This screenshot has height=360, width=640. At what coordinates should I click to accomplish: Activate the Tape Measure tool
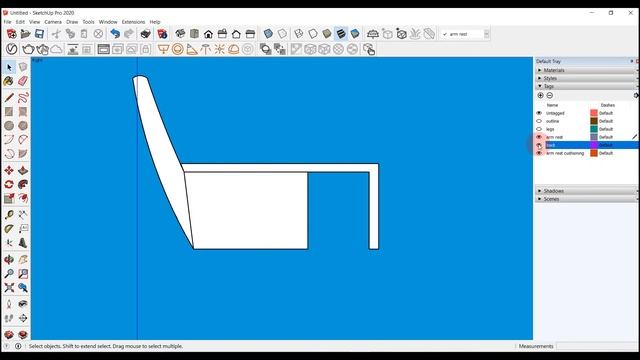[x=9, y=215]
